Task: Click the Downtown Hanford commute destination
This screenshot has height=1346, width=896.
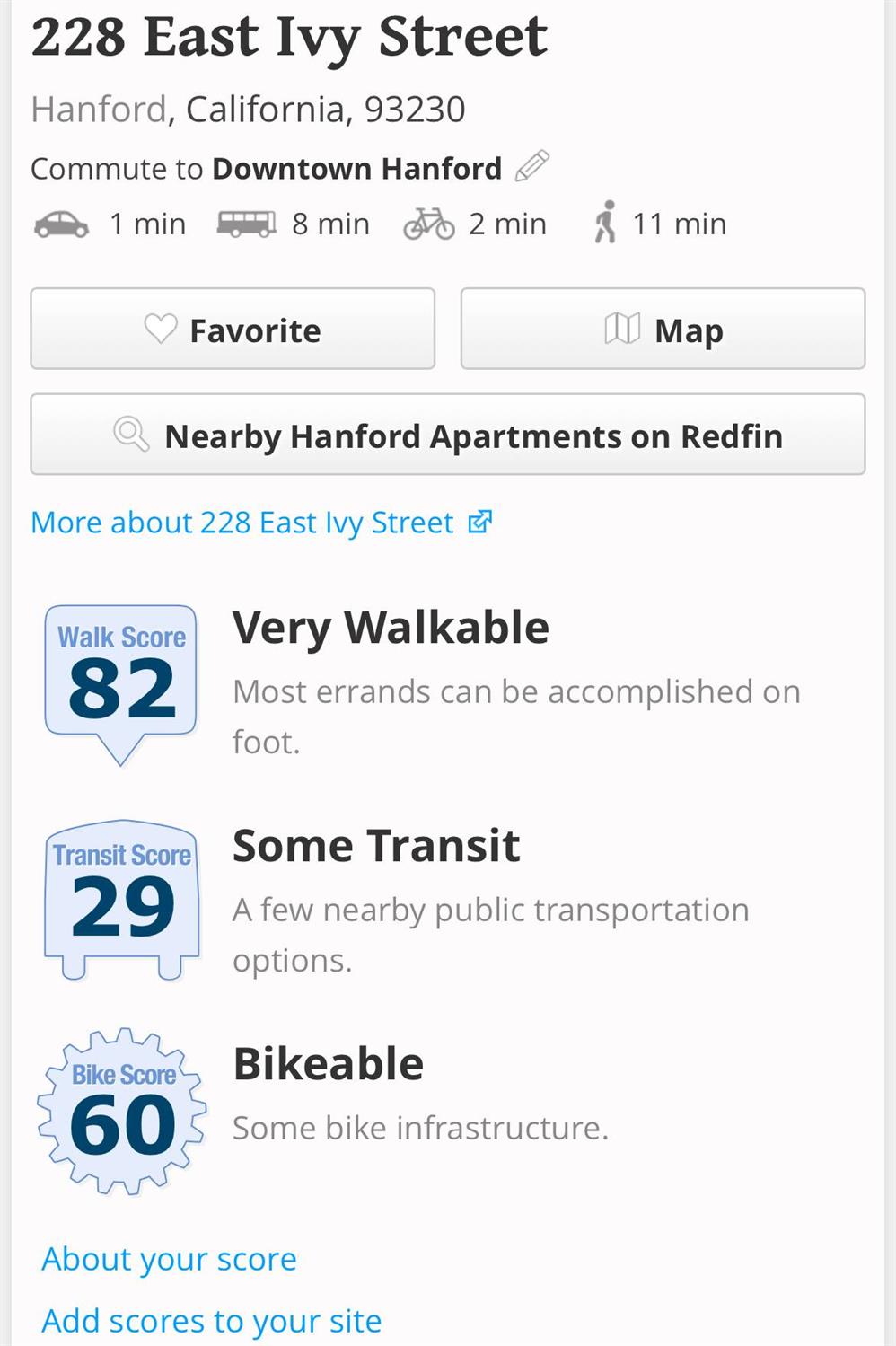Action: point(356,169)
